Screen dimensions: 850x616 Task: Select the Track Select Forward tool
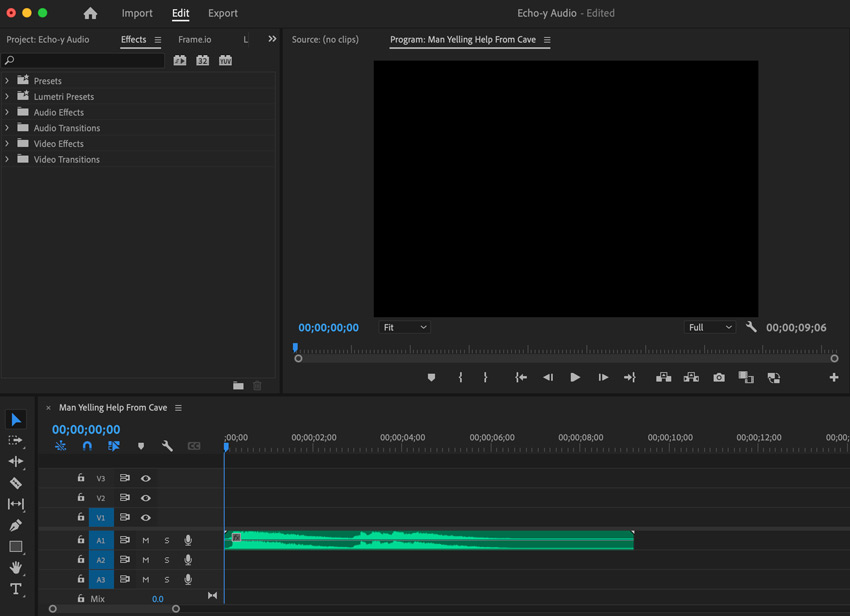pyautogui.click(x=16, y=440)
